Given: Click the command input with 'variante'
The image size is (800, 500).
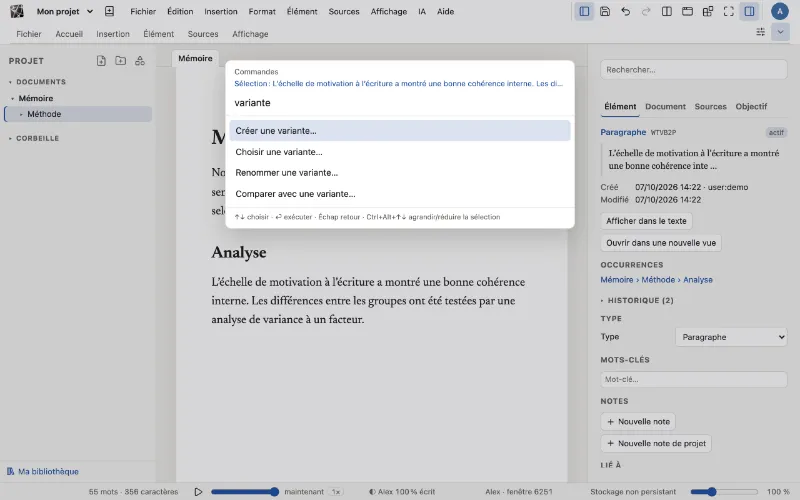Looking at the screenshot, I should pyautogui.click(x=399, y=103).
